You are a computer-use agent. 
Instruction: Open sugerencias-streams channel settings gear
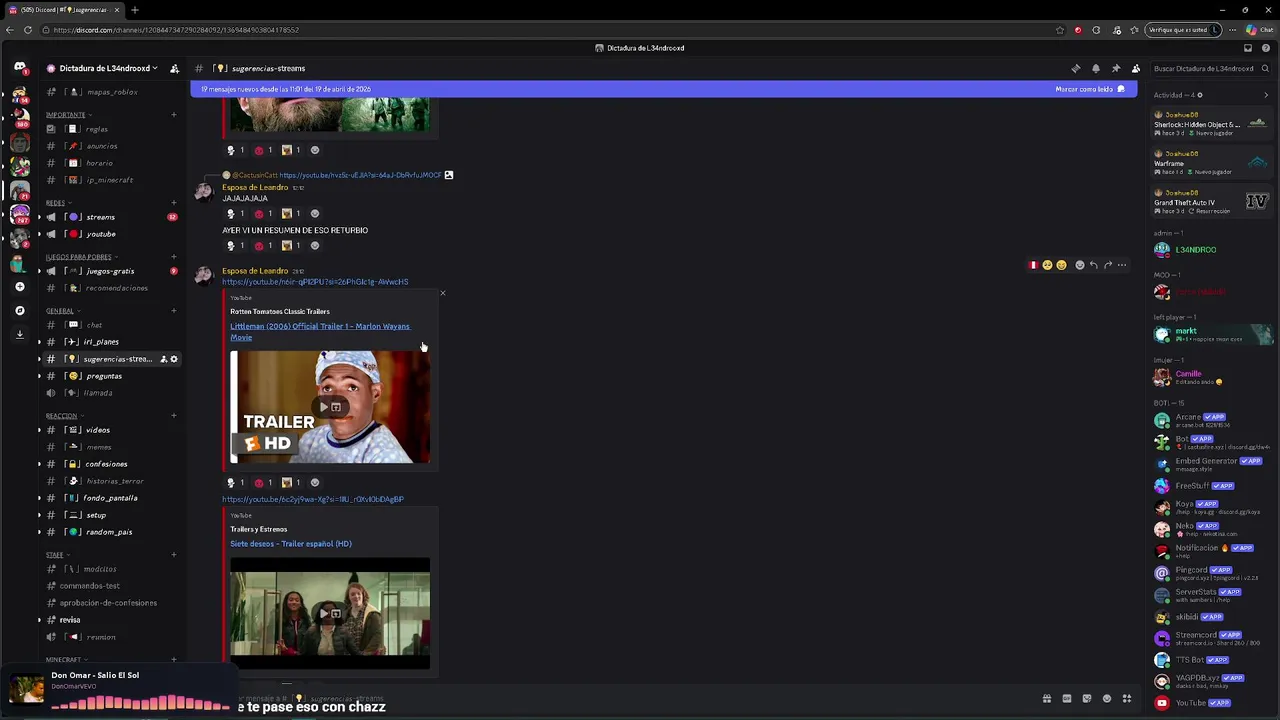pos(174,359)
